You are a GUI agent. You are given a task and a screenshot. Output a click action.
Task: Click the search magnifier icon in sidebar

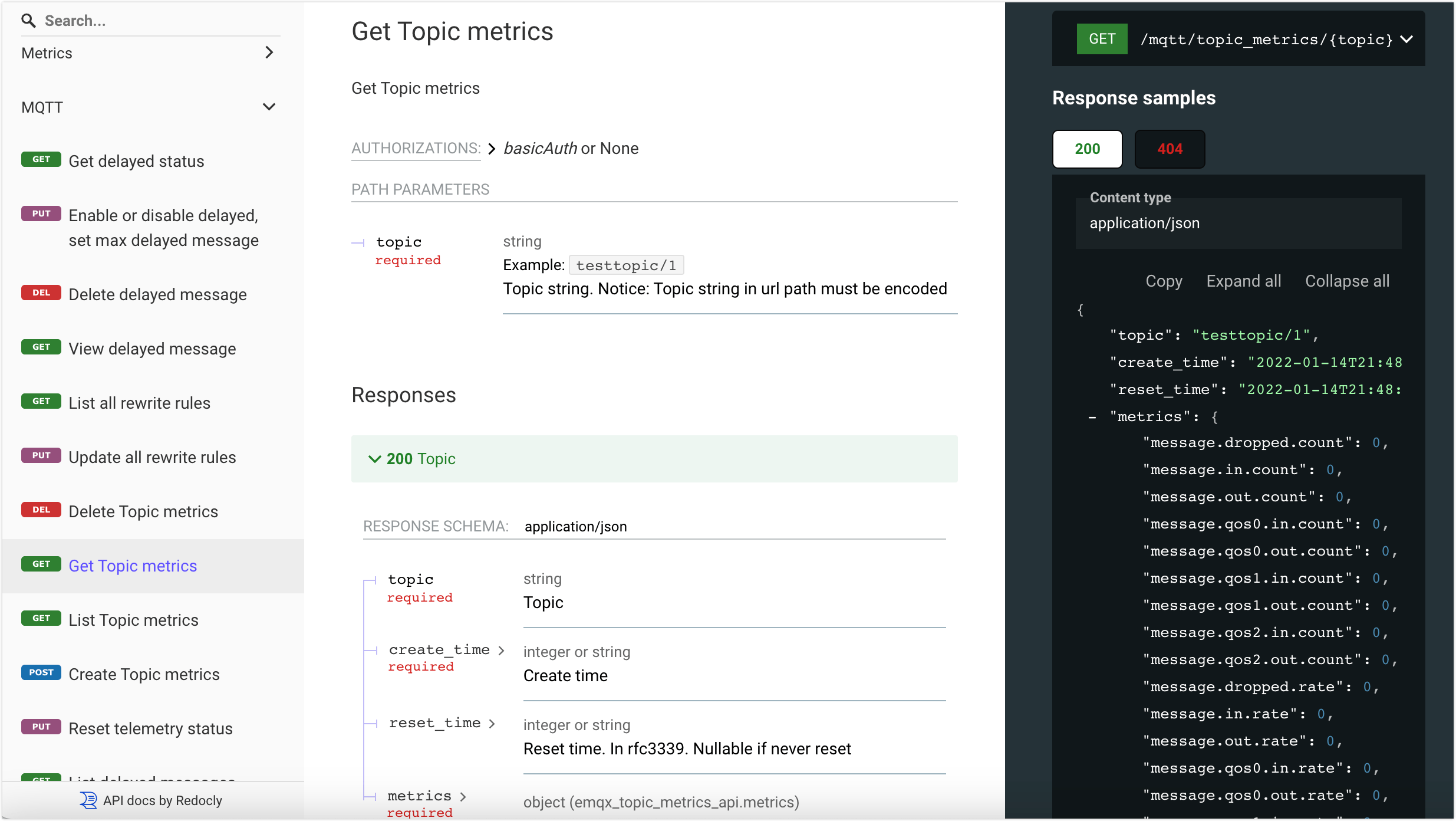pos(29,20)
